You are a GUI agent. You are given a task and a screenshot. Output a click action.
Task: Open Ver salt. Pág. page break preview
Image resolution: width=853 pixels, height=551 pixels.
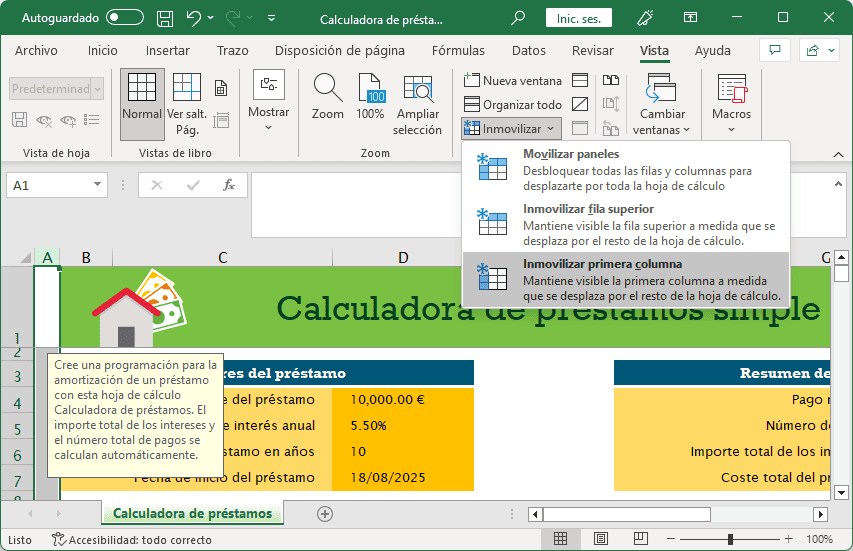tap(187, 103)
